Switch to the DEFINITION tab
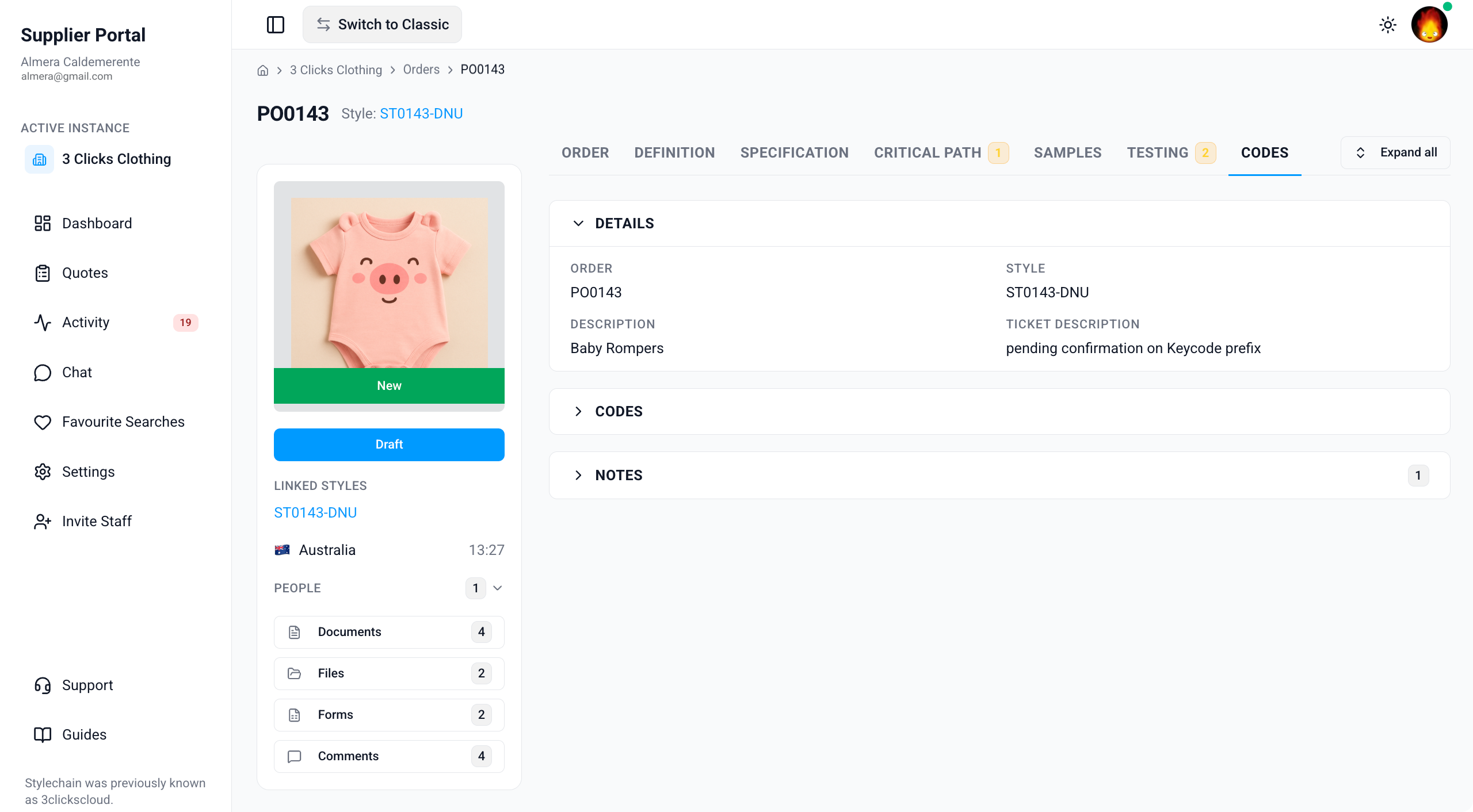Image resolution: width=1473 pixels, height=812 pixels. point(674,152)
